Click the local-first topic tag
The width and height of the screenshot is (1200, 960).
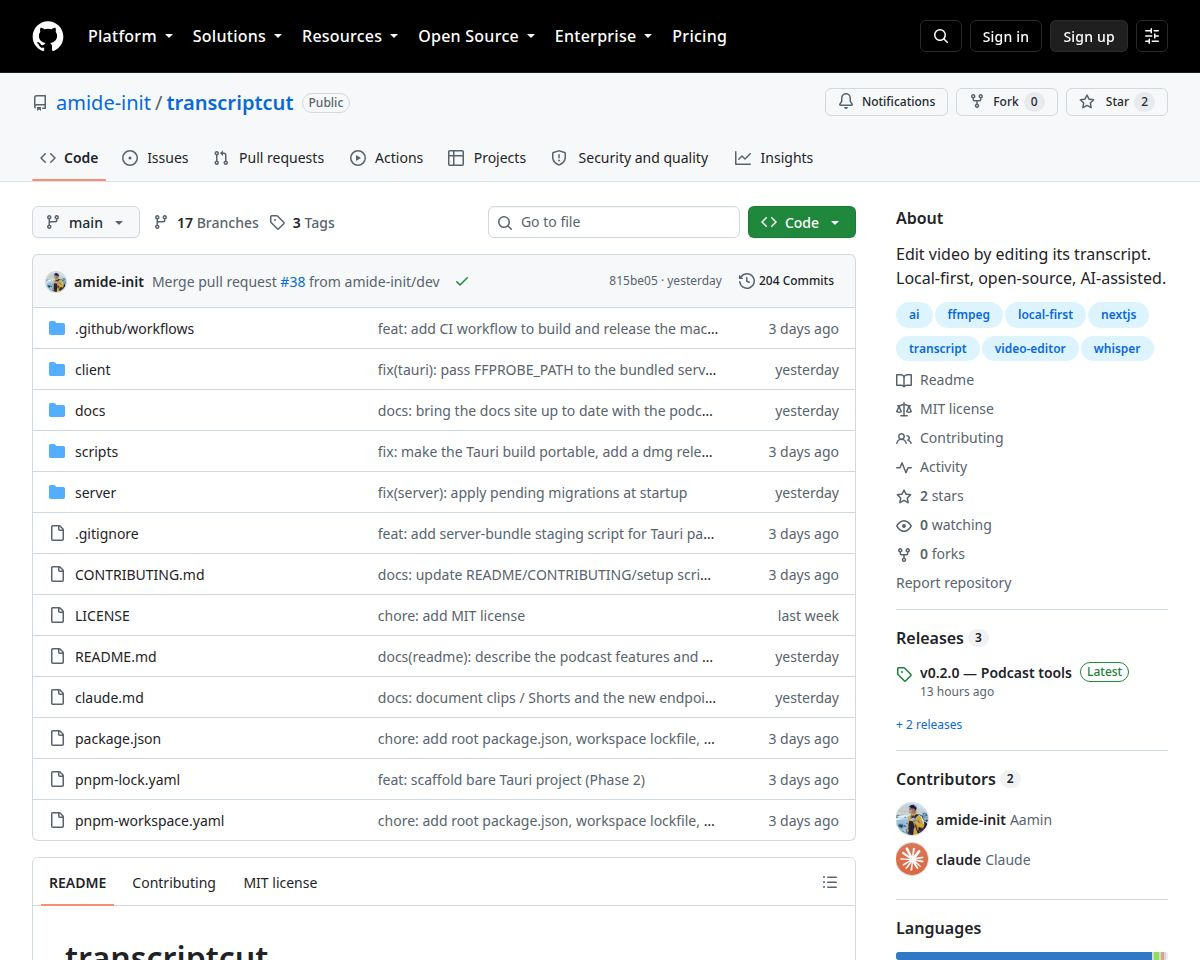tap(1045, 314)
